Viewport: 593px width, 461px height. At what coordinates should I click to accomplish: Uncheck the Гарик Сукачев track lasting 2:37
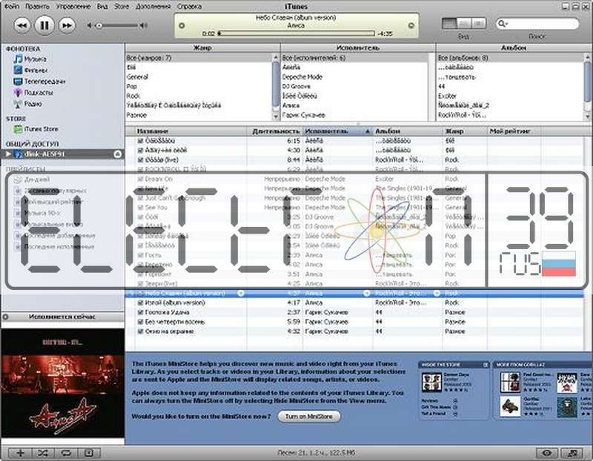point(140,312)
